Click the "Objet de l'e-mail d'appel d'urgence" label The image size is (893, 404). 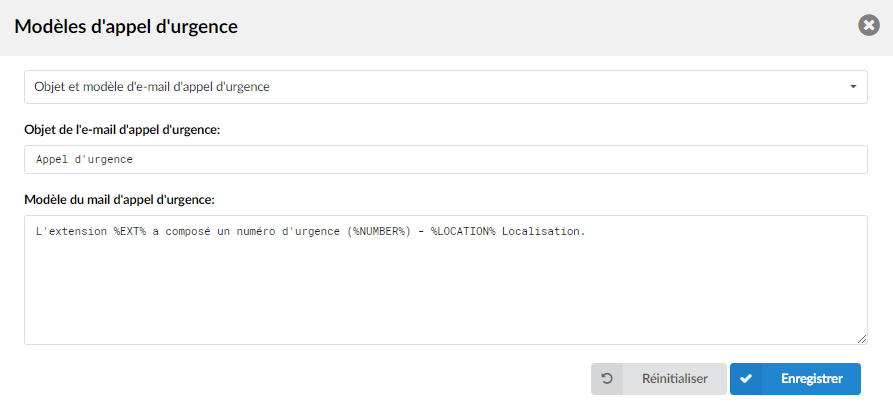122,130
